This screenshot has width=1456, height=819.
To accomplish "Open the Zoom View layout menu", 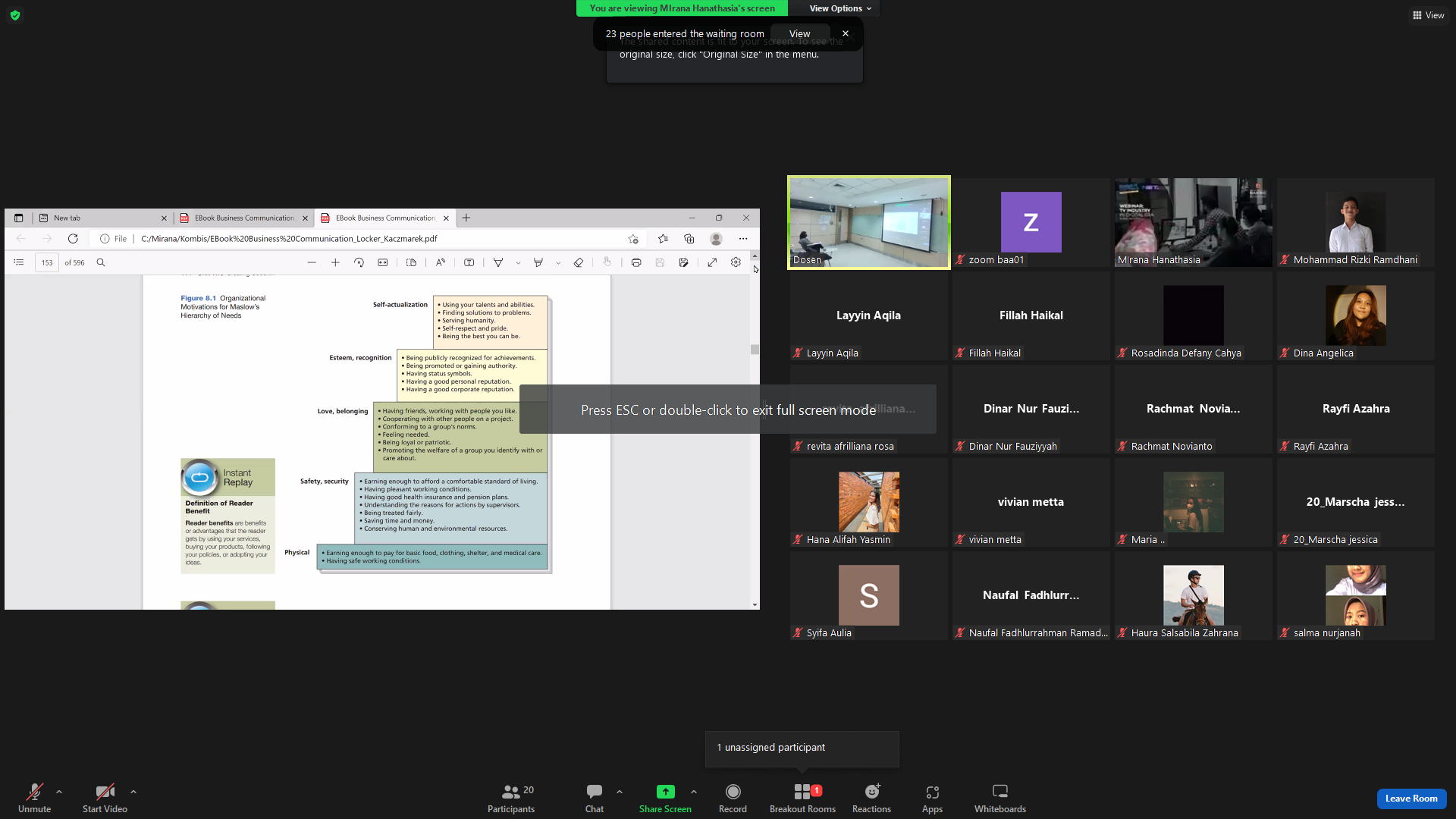I will 1428,15.
